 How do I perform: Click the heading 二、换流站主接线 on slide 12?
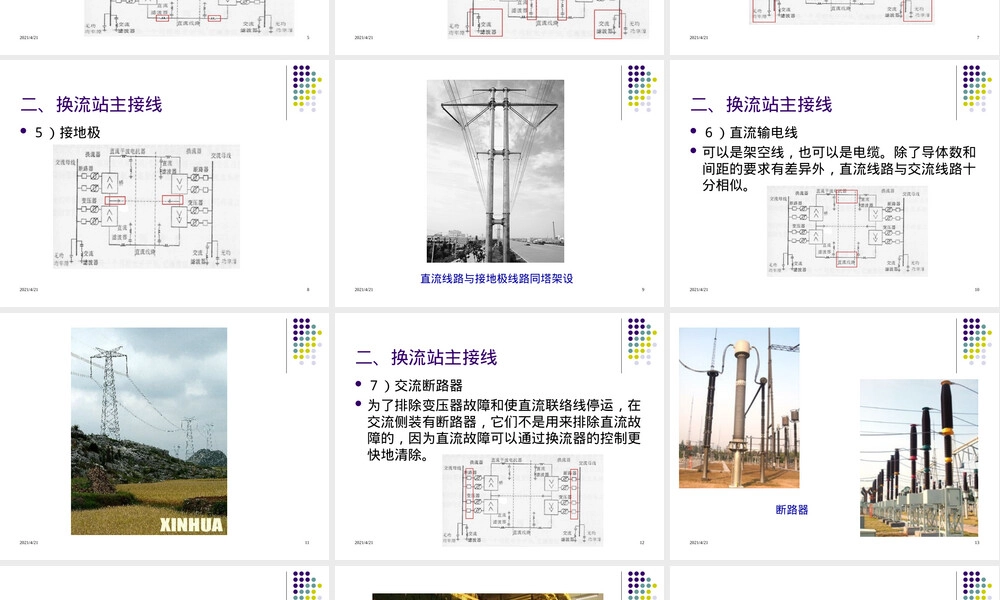coord(426,358)
